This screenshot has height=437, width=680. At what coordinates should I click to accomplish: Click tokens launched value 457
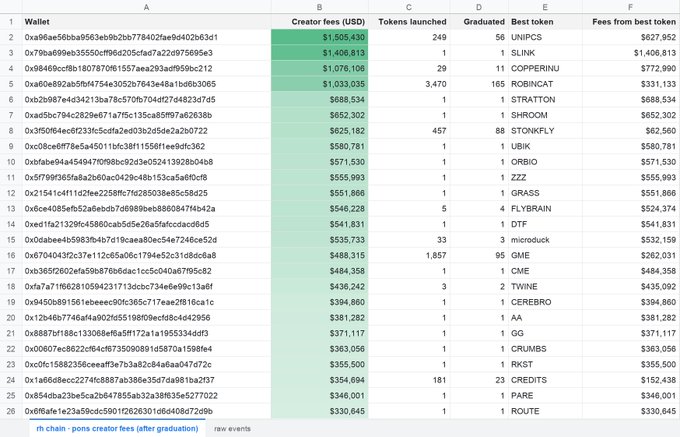(x=409, y=131)
